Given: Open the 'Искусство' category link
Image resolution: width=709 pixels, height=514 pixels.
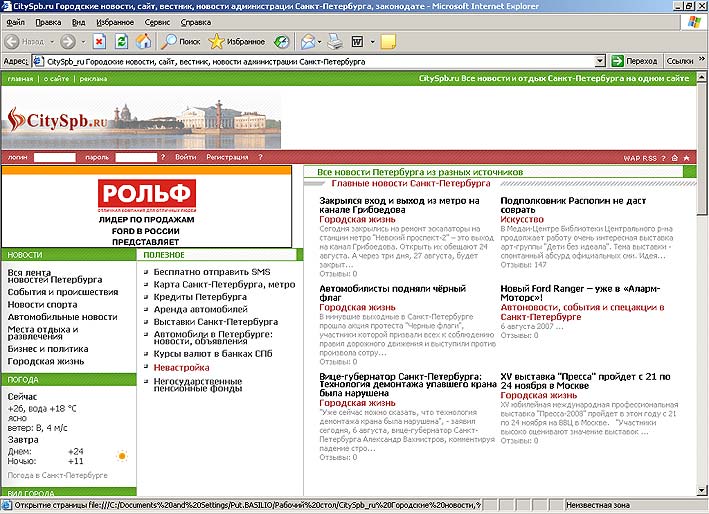Looking at the screenshot, I should [522, 219].
